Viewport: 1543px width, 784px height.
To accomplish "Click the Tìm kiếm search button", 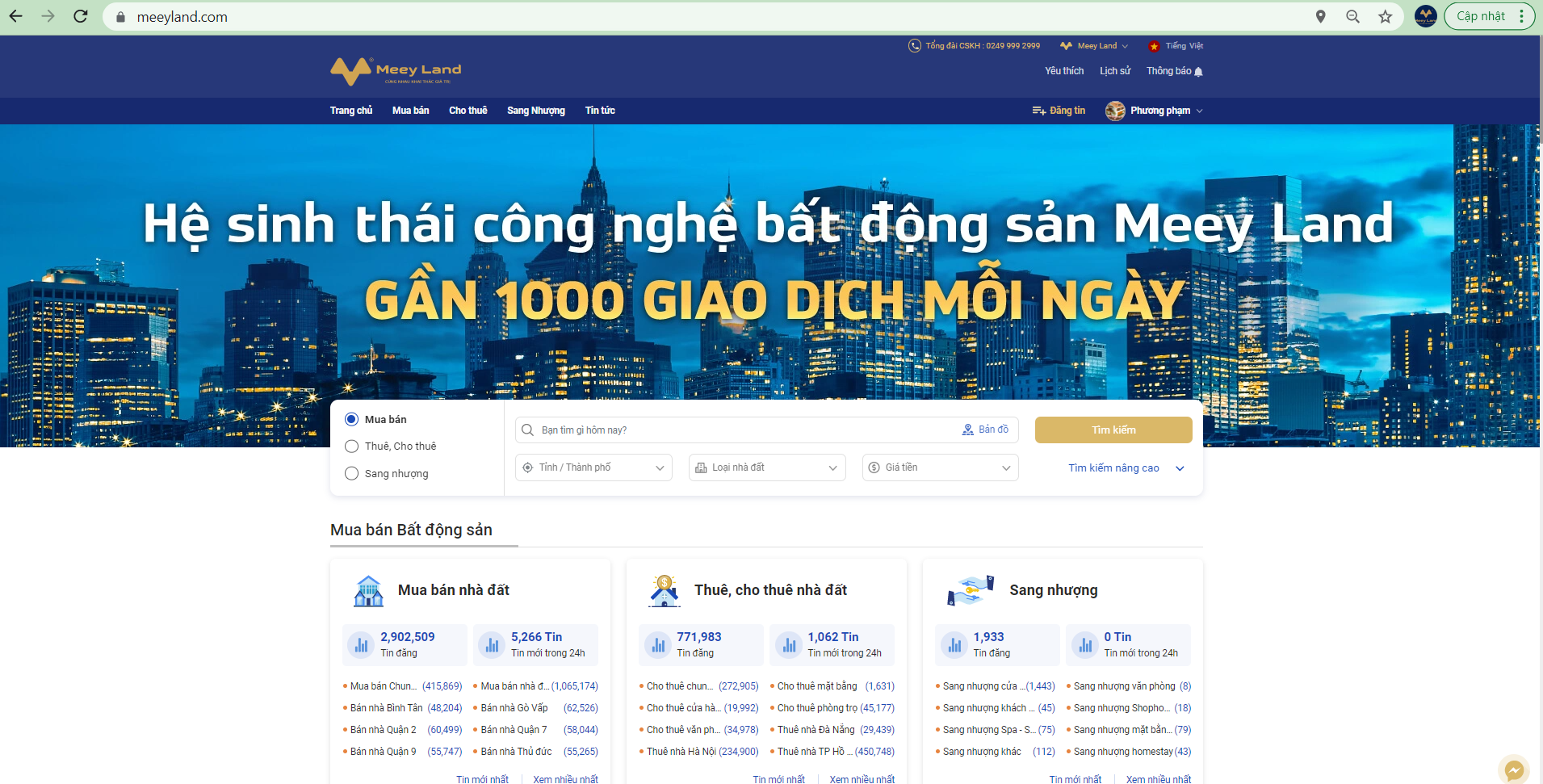I will coord(1113,430).
